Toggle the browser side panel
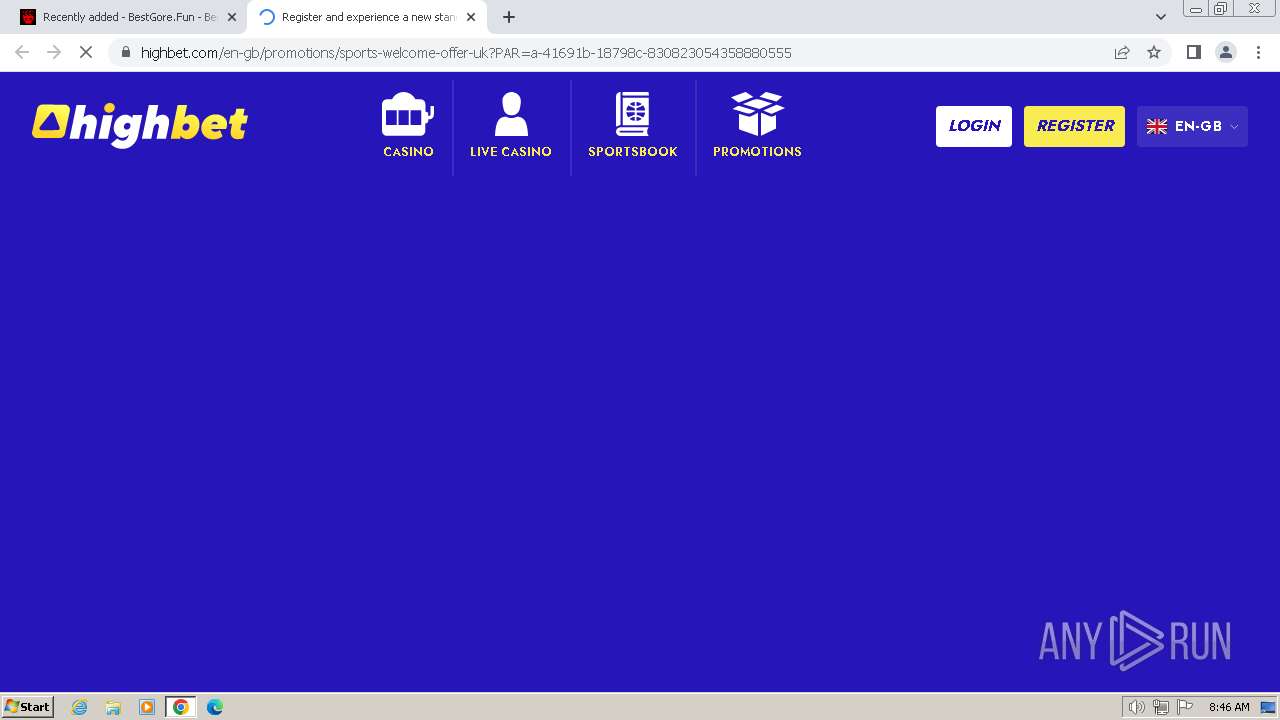Screen dimensions: 1280x720 (x=1193, y=52)
